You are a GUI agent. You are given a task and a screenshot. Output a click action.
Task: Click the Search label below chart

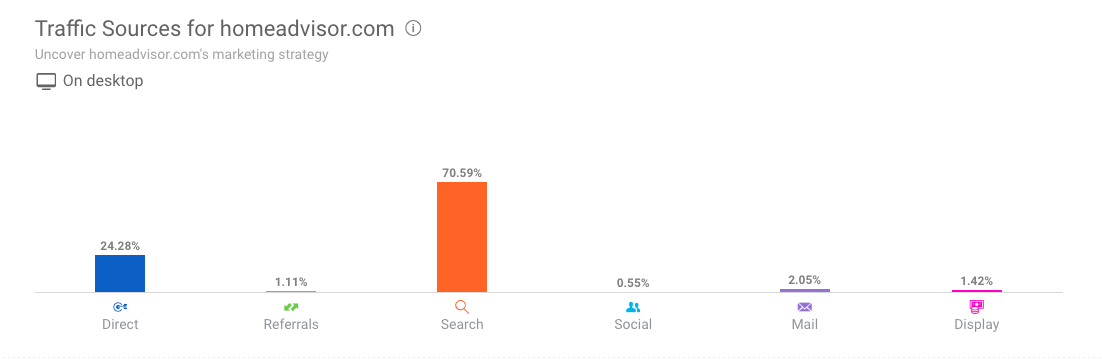(462, 325)
